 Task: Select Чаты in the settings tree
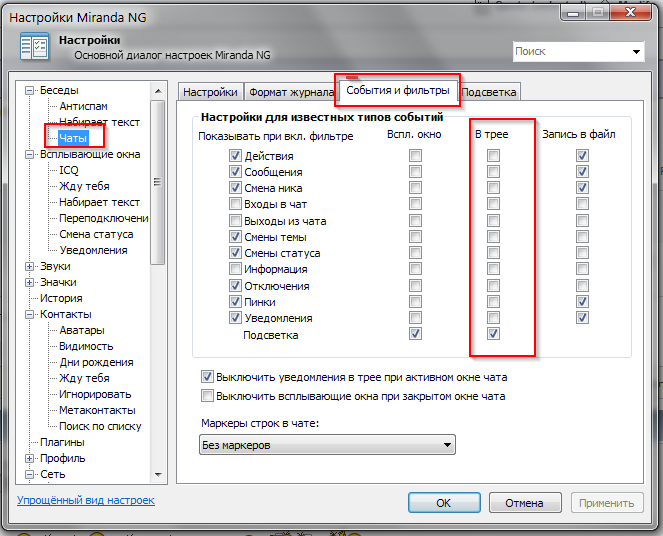click(73, 138)
